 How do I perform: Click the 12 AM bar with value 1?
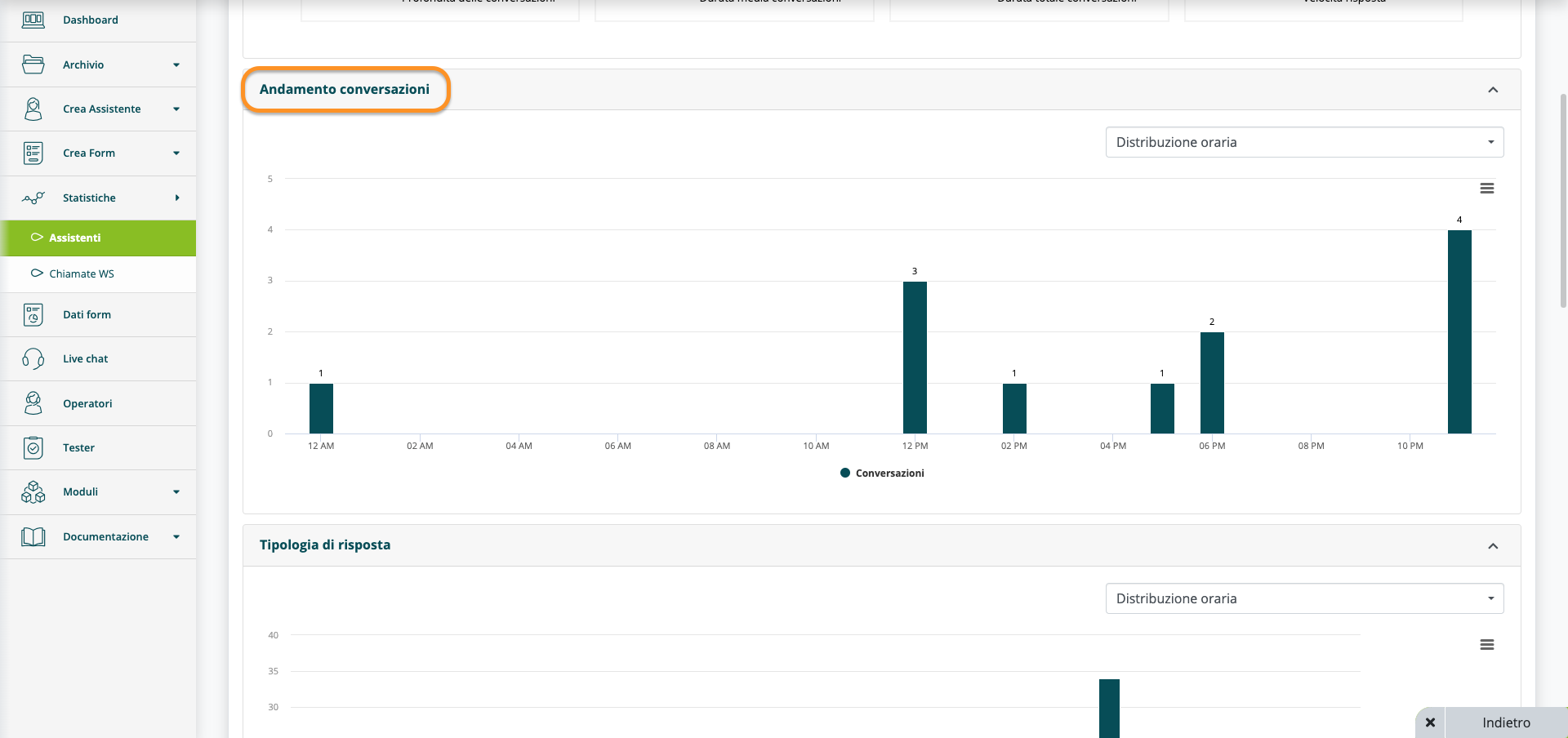[x=321, y=408]
